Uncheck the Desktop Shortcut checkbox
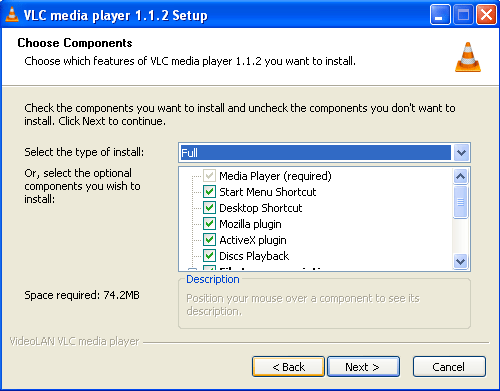500x391 pixels. pos(209,208)
